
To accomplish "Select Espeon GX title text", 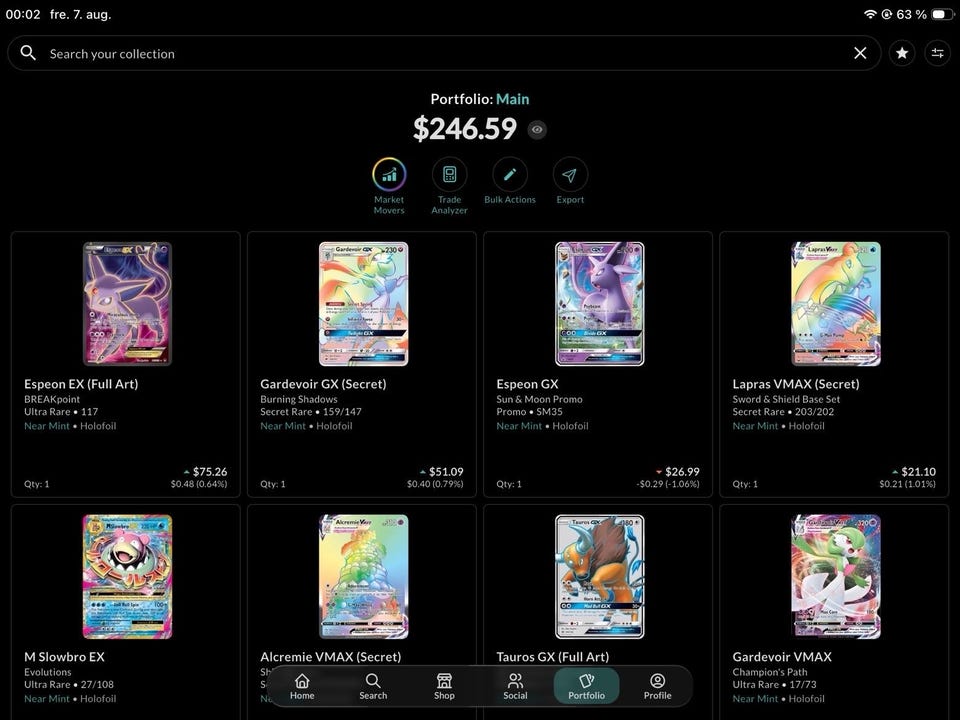I will pyautogui.click(x=527, y=384).
